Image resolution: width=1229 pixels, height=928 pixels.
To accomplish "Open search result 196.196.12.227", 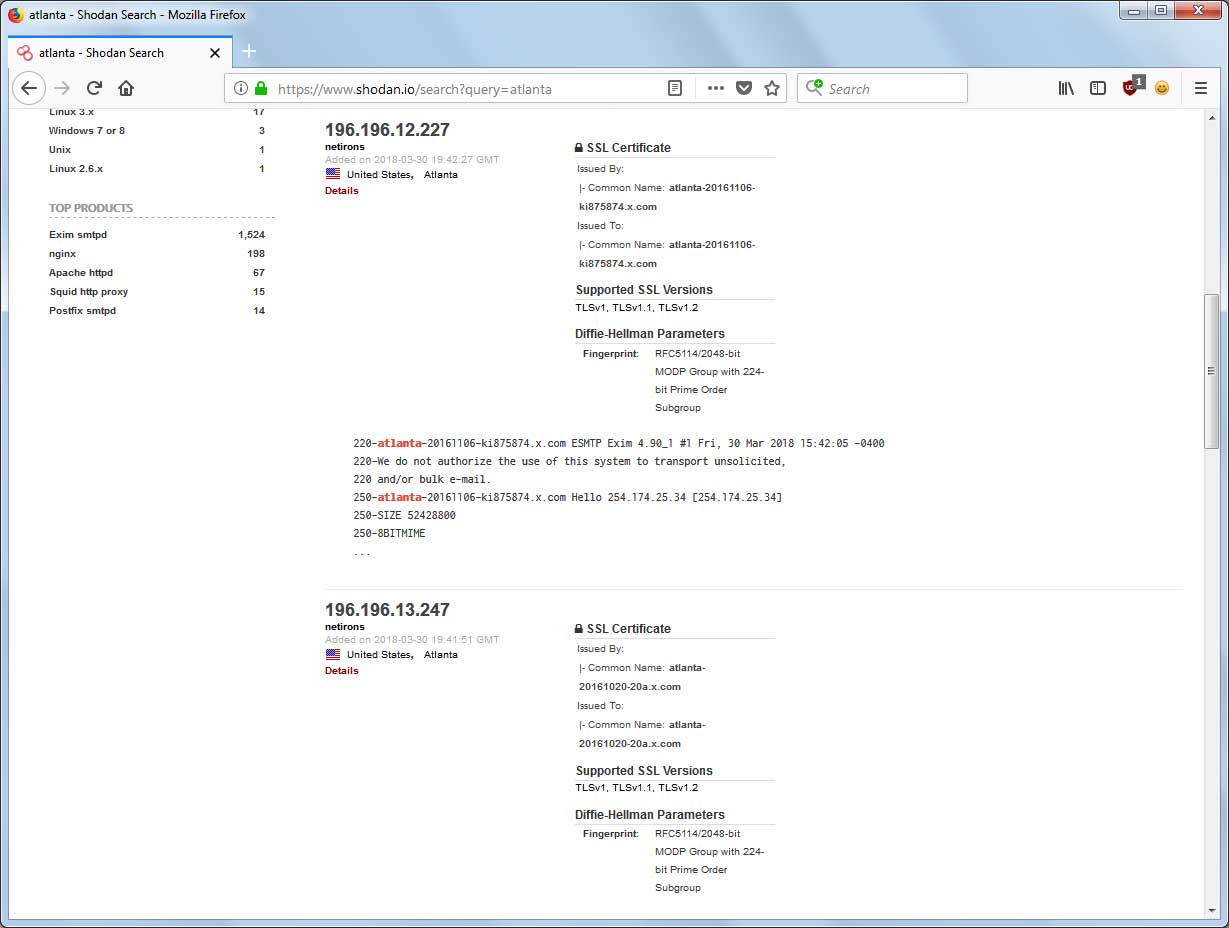I will click(387, 129).
